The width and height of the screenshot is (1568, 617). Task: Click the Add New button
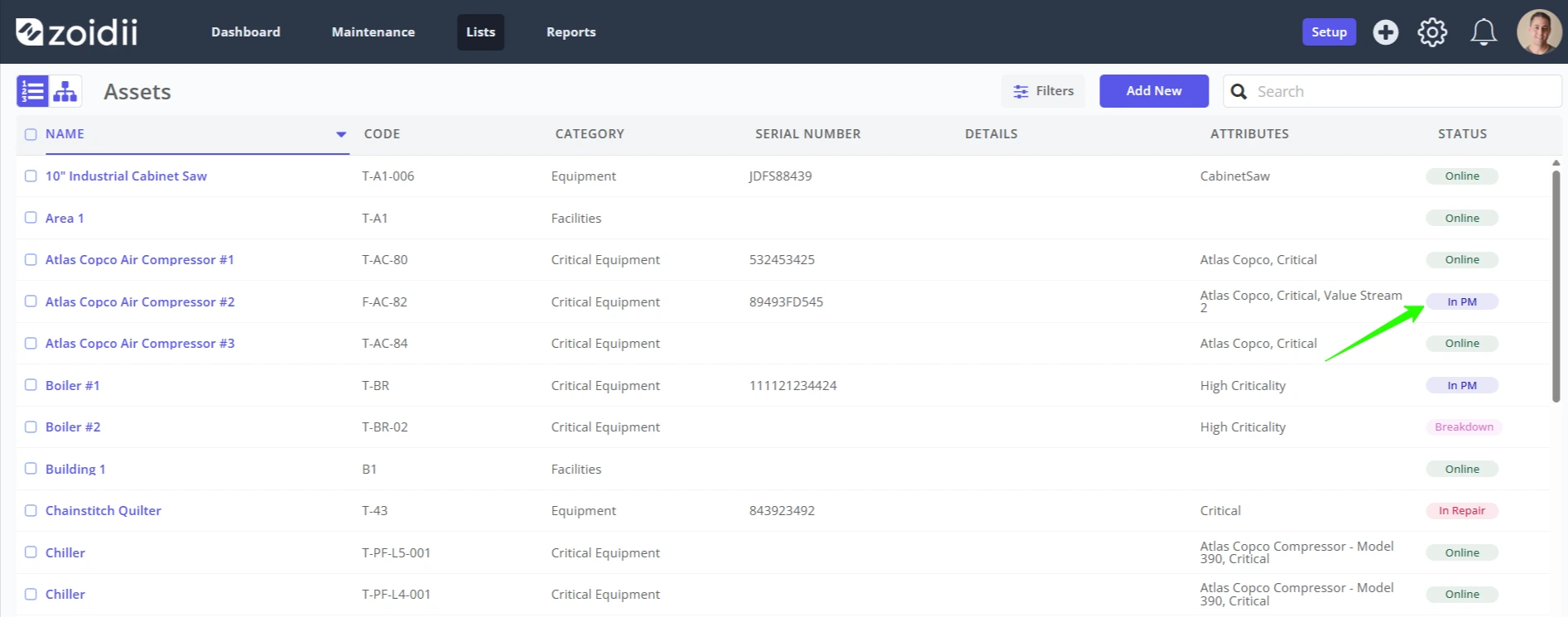[x=1154, y=91]
